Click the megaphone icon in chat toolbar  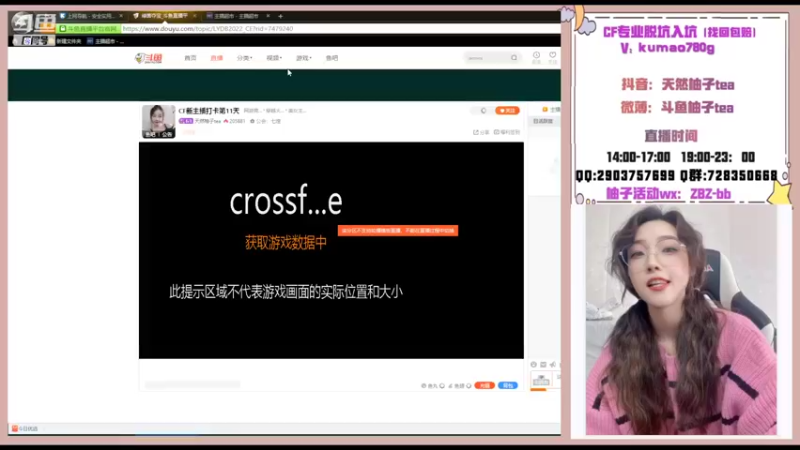pos(553,364)
